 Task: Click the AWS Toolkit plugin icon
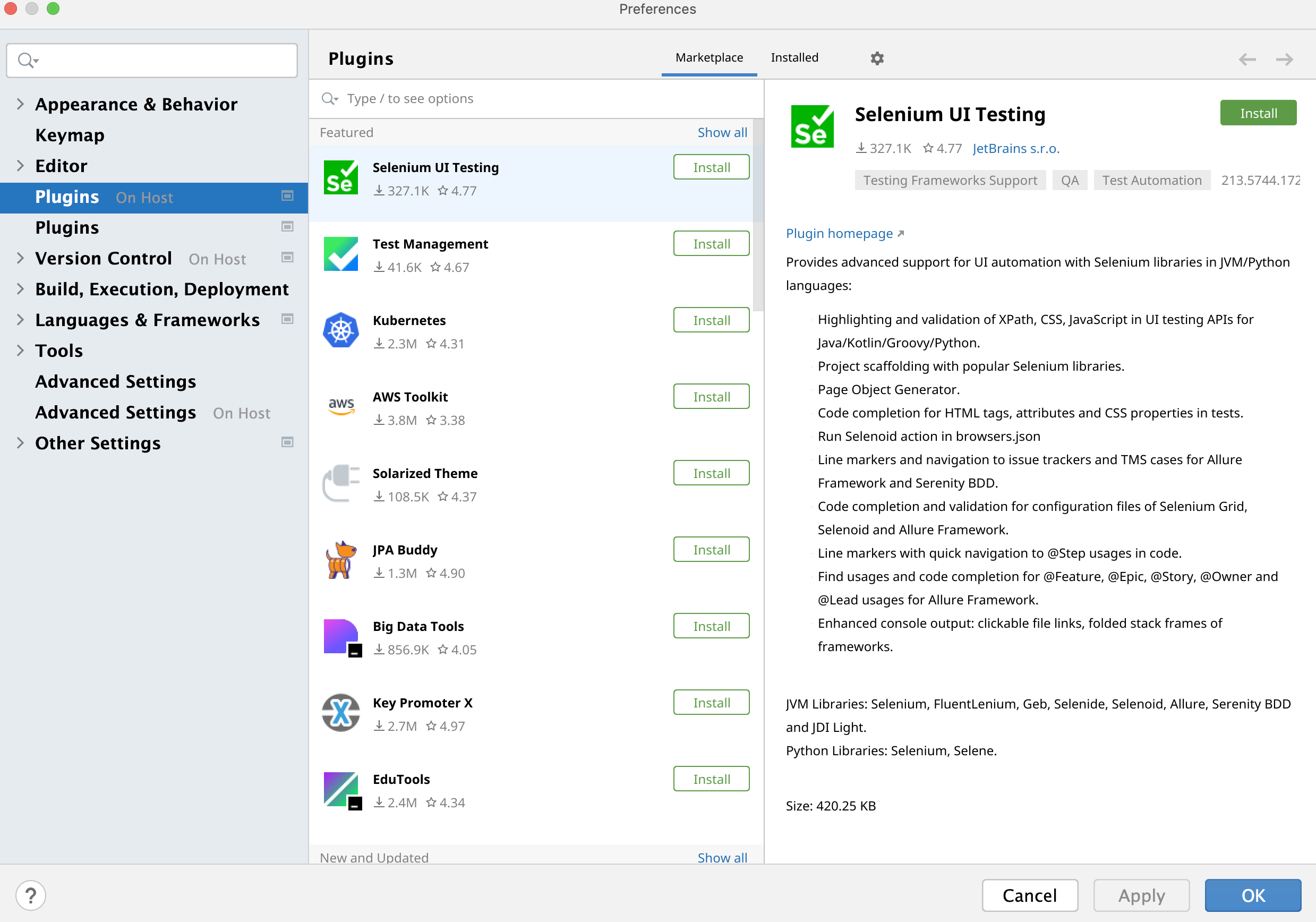tap(341, 406)
